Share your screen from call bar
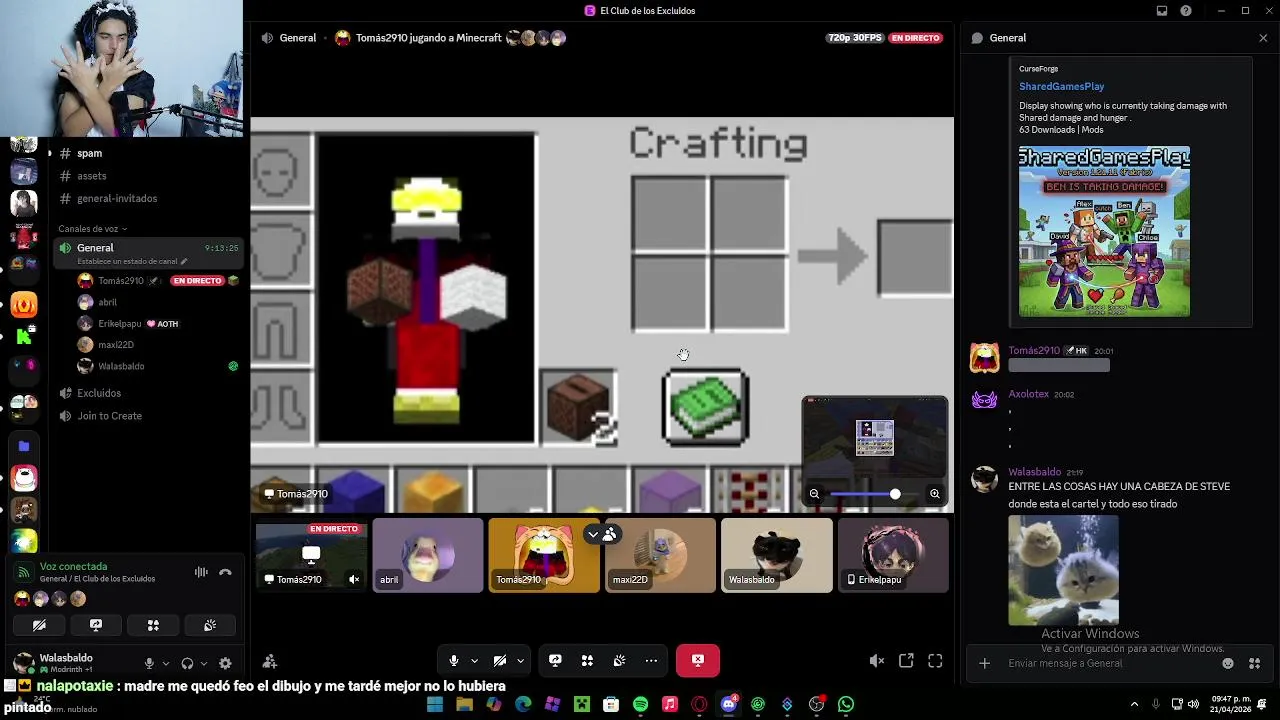The height and width of the screenshot is (720, 1280). click(x=555, y=660)
